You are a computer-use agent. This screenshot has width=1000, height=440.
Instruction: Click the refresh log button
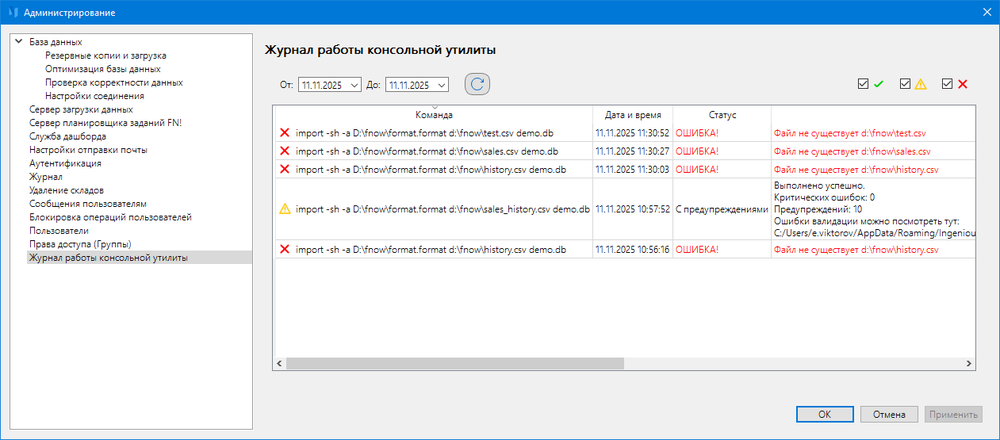pos(477,85)
